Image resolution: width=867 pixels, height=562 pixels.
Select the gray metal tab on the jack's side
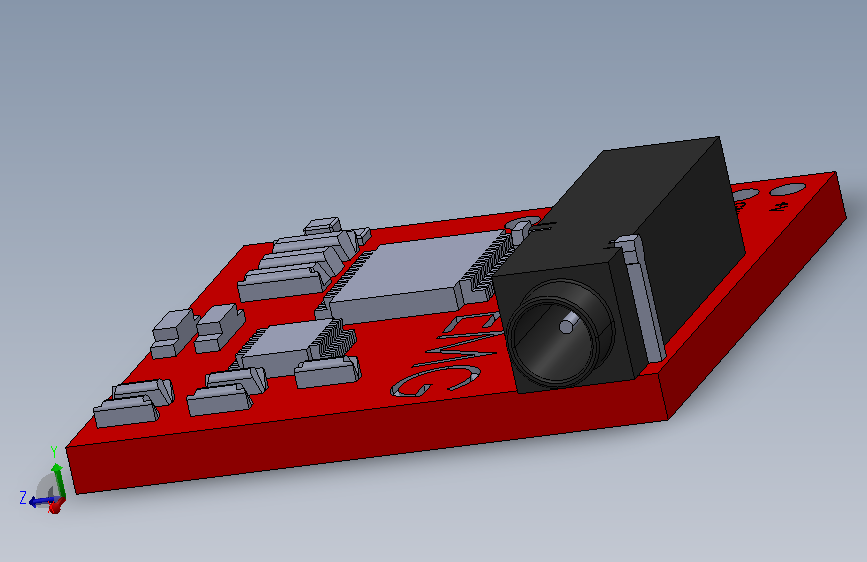pos(642,297)
